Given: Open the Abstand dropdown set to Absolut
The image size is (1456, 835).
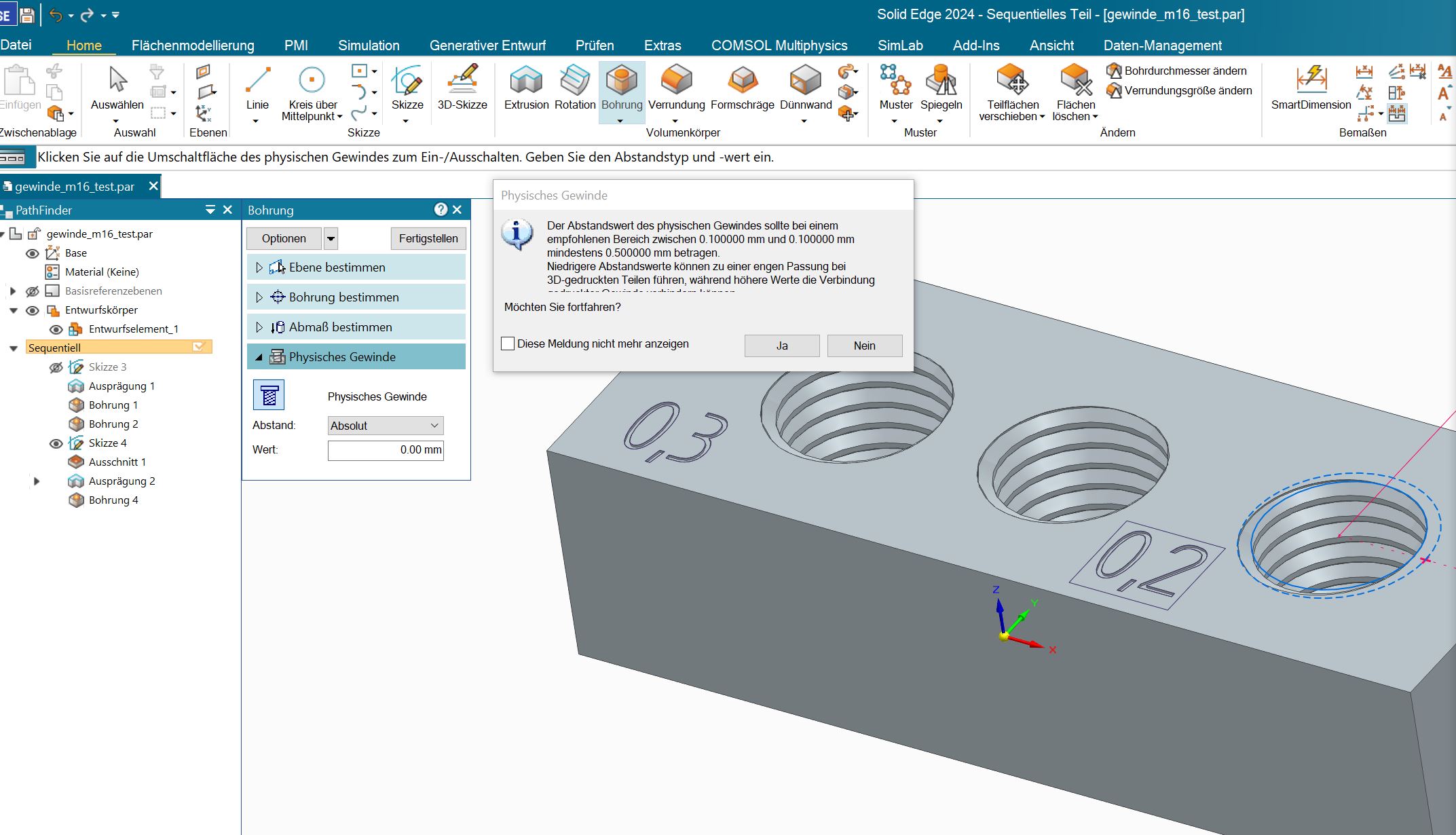Looking at the screenshot, I should (386, 426).
